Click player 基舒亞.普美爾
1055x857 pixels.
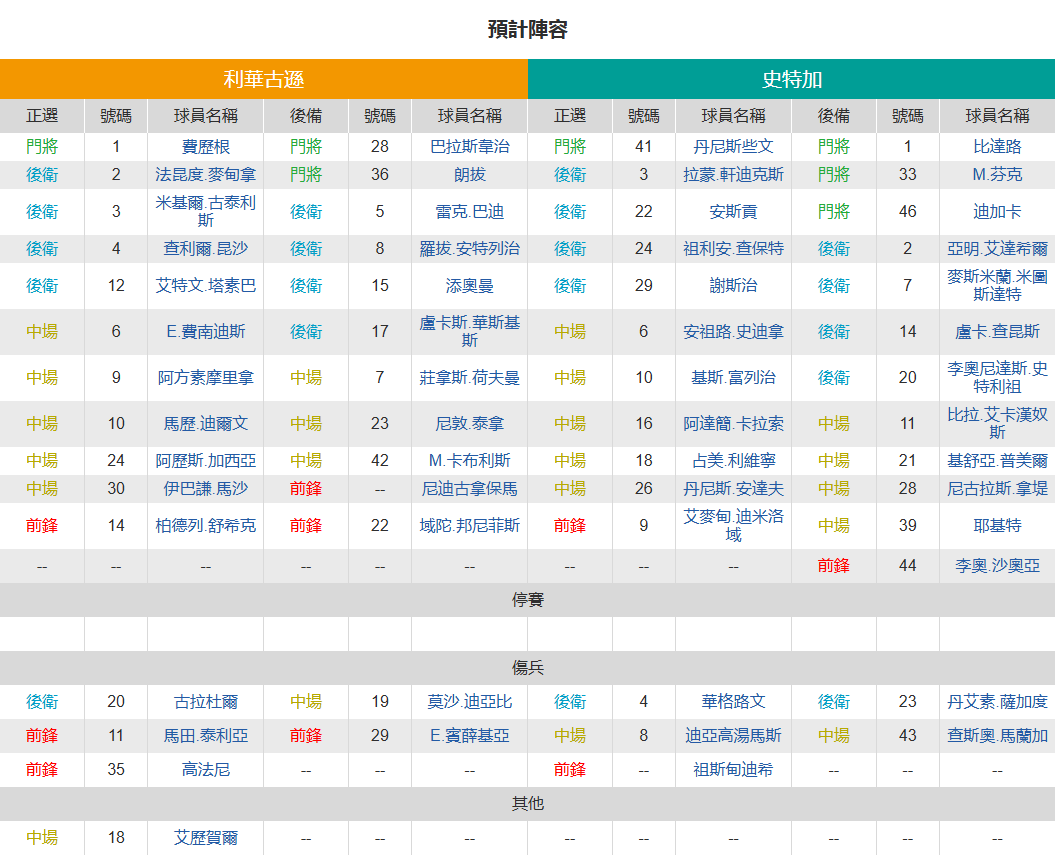[x=997, y=461]
